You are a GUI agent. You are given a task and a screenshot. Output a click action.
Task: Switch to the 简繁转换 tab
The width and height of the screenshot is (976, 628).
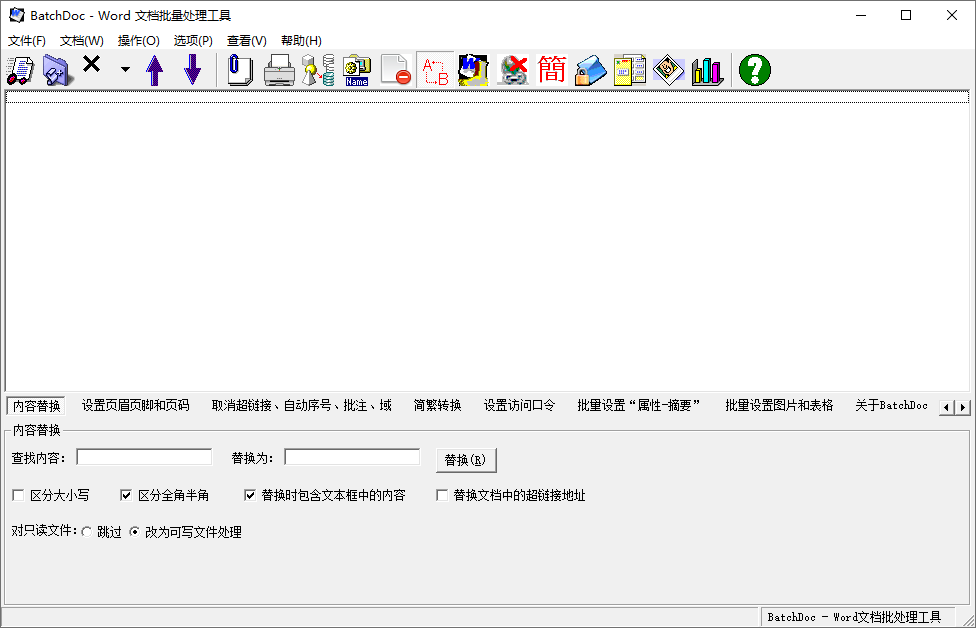436,405
